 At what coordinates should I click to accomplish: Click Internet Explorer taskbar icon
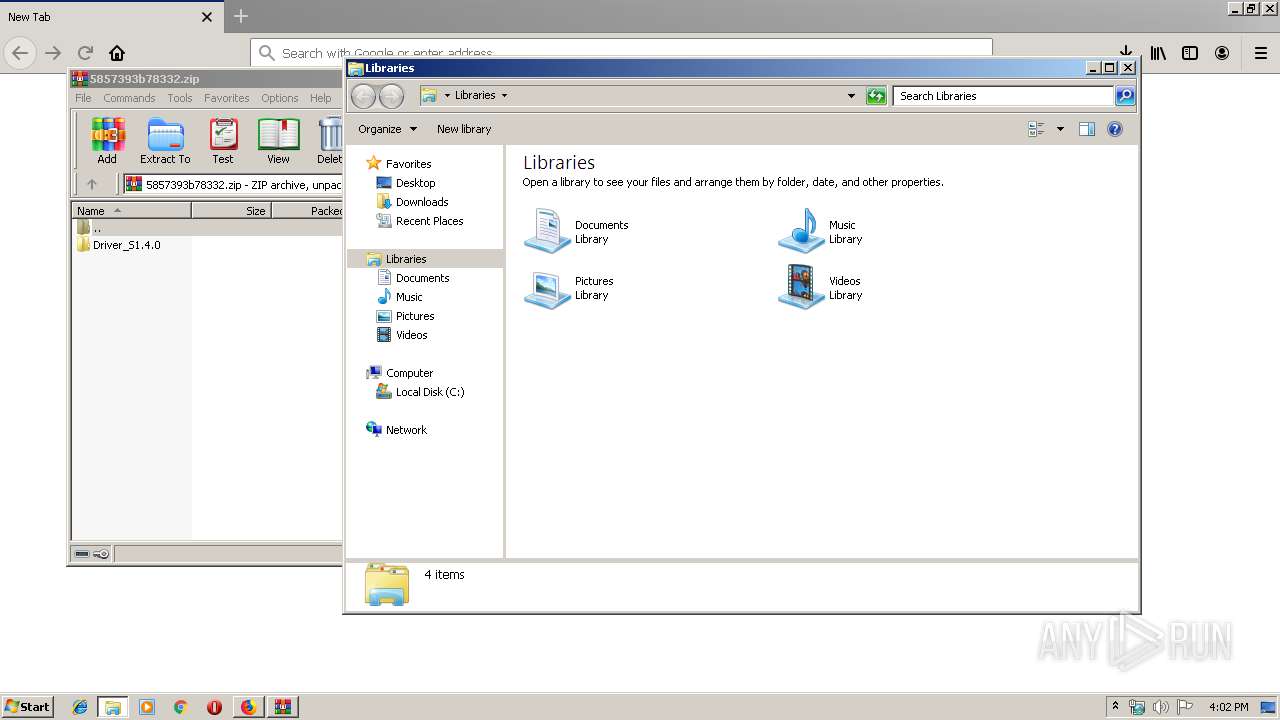point(80,707)
